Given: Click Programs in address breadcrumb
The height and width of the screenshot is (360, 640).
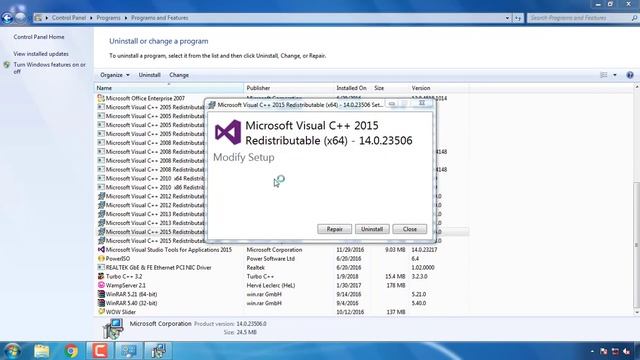Looking at the screenshot, I should tap(108, 18).
